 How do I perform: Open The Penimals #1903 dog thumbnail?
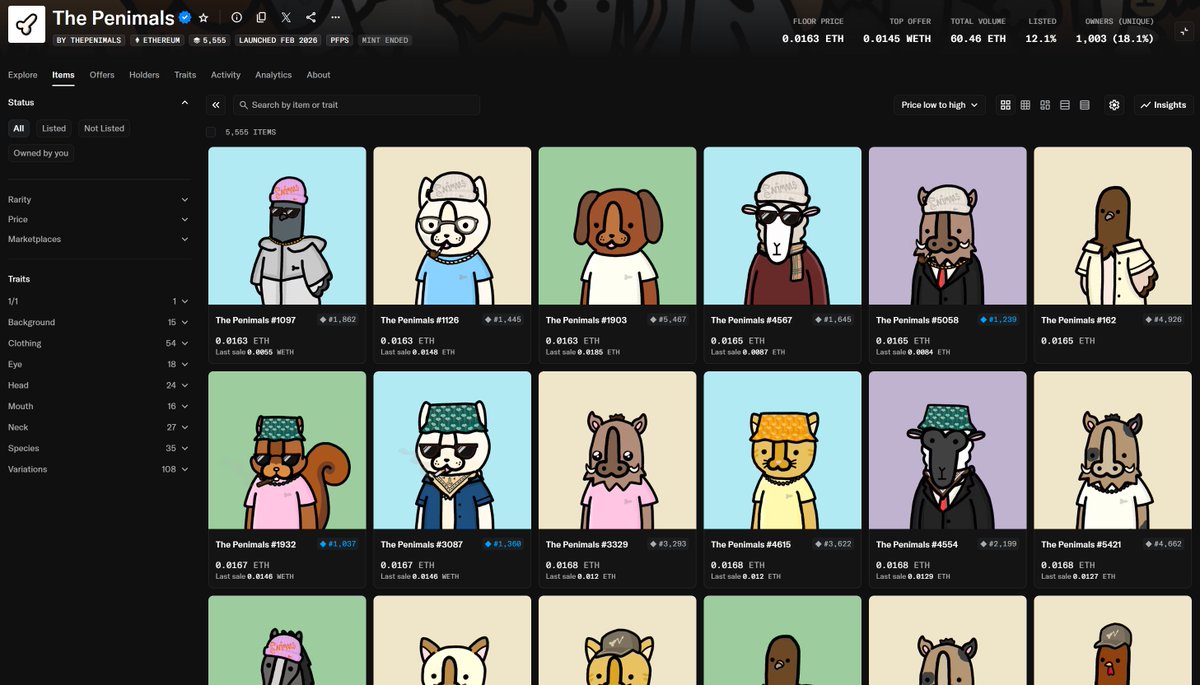tap(617, 226)
